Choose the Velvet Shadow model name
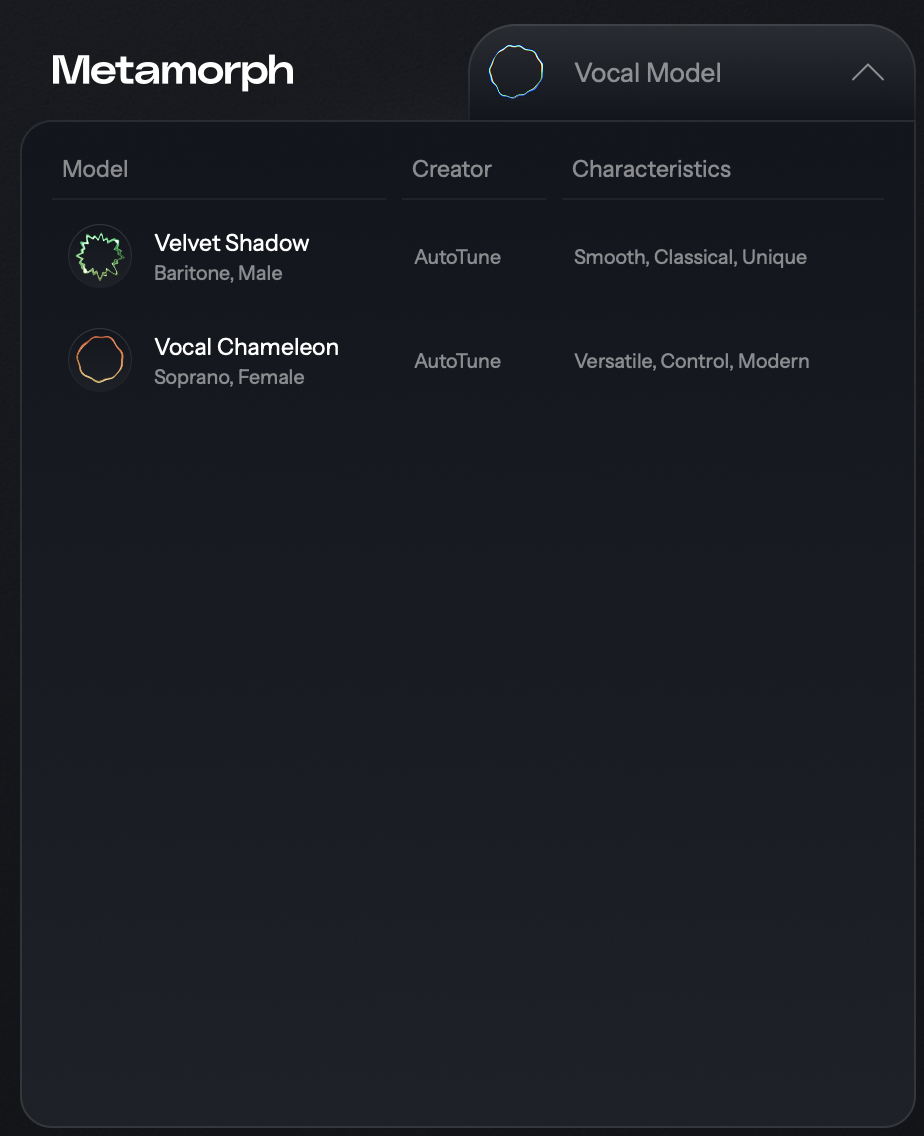This screenshot has width=924, height=1136. [x=232, y=243]
